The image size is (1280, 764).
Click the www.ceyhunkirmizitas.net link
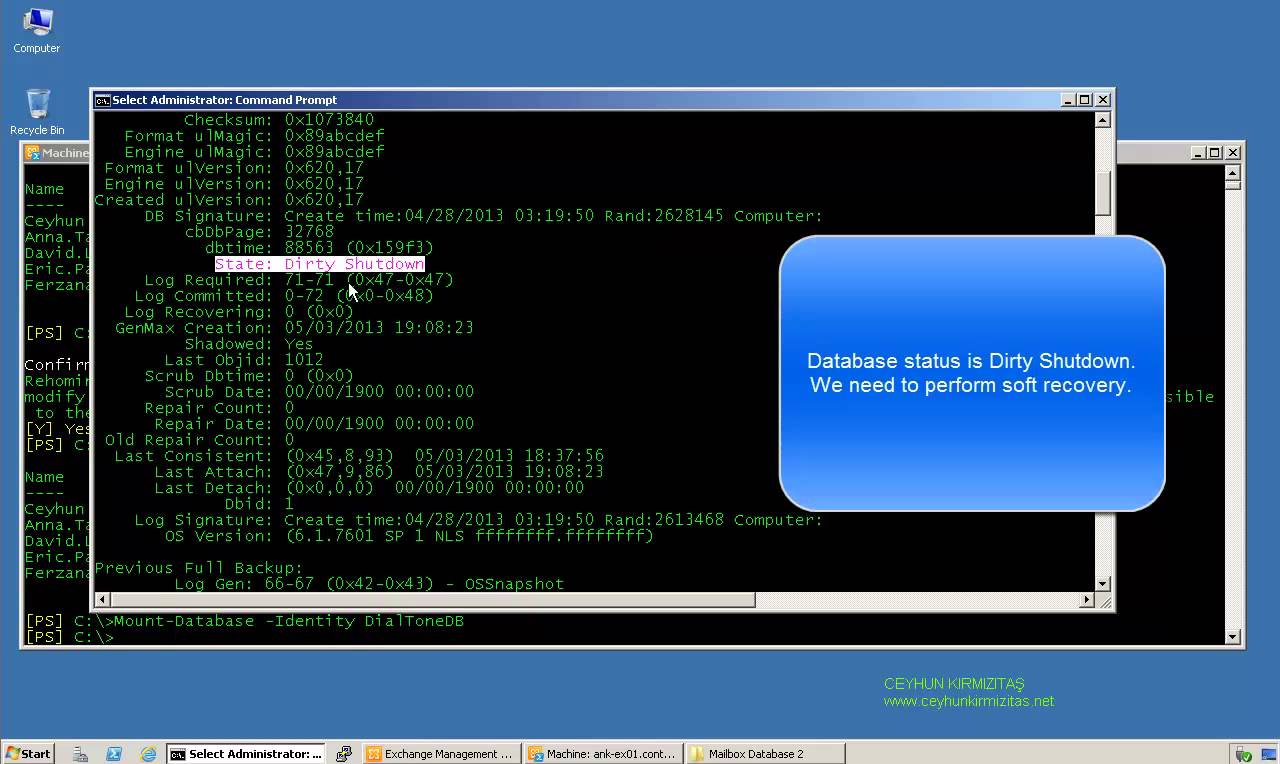click(x=968, y=701)
